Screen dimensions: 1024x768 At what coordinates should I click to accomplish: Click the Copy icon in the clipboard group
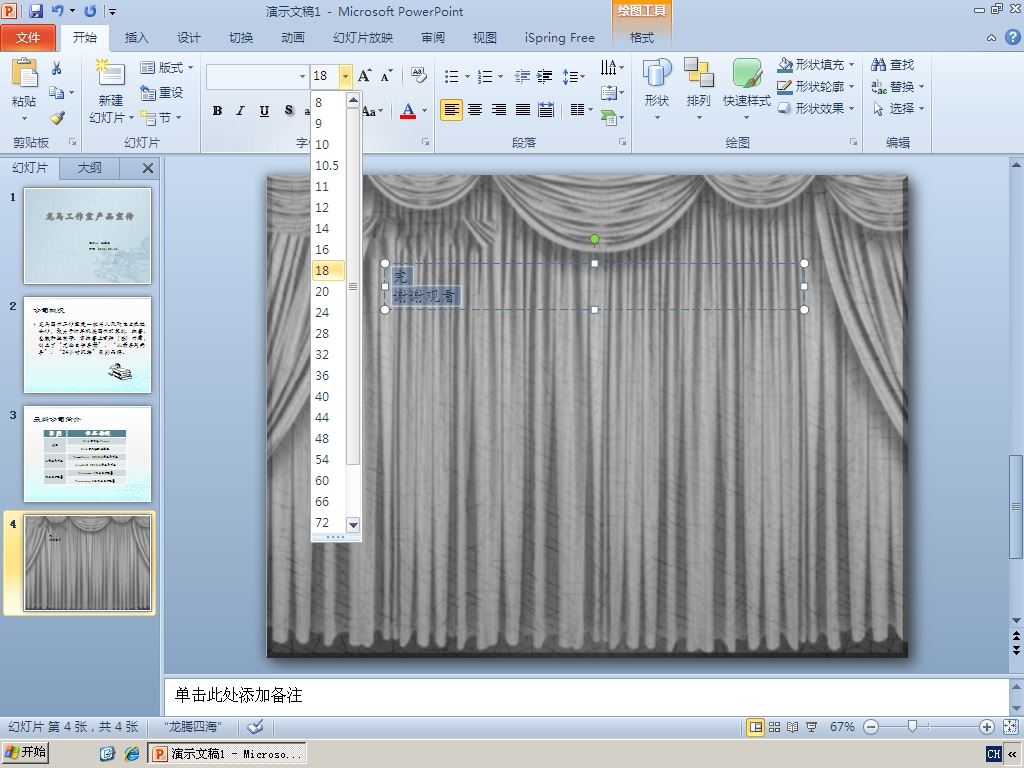click(x=57, y=93)
